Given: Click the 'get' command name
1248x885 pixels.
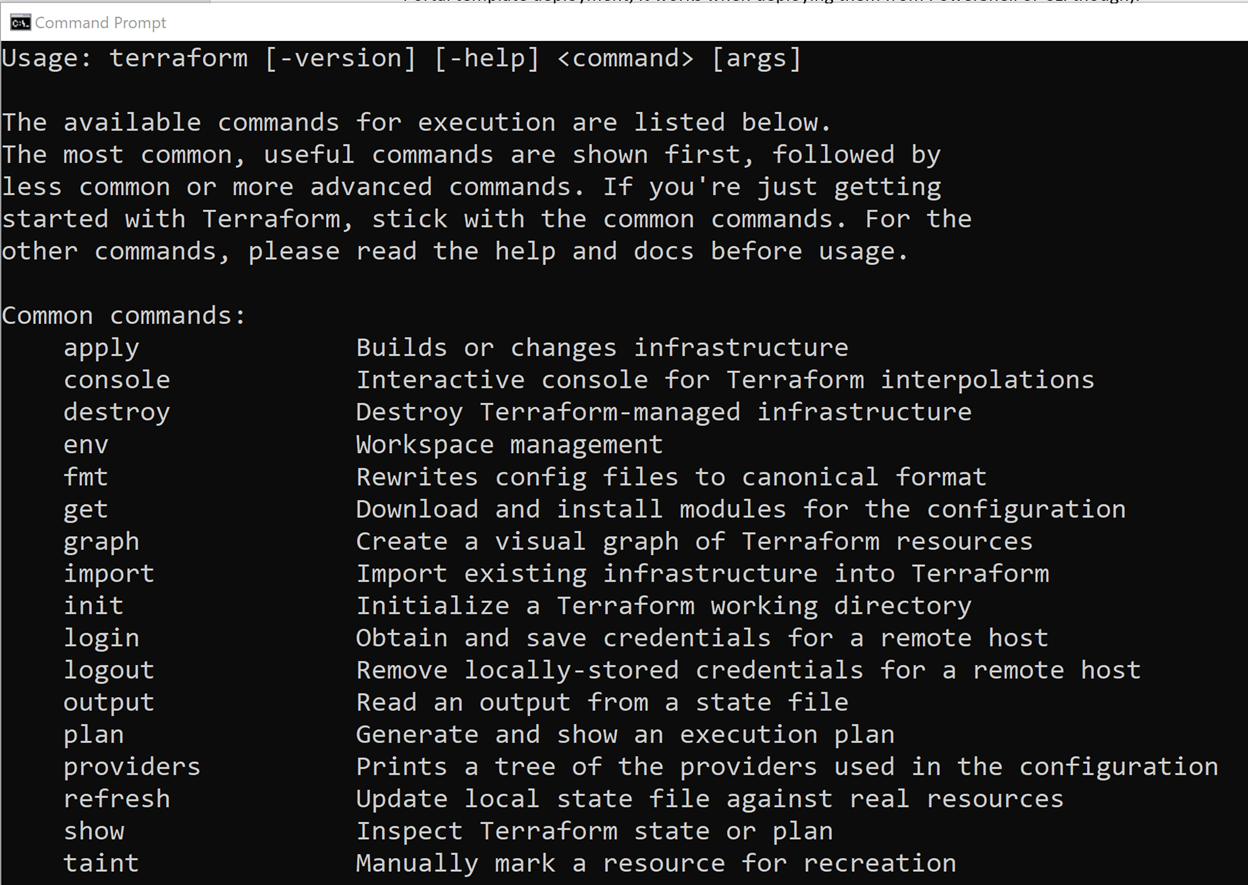Looking at the screenshot, I should (86, 510).
